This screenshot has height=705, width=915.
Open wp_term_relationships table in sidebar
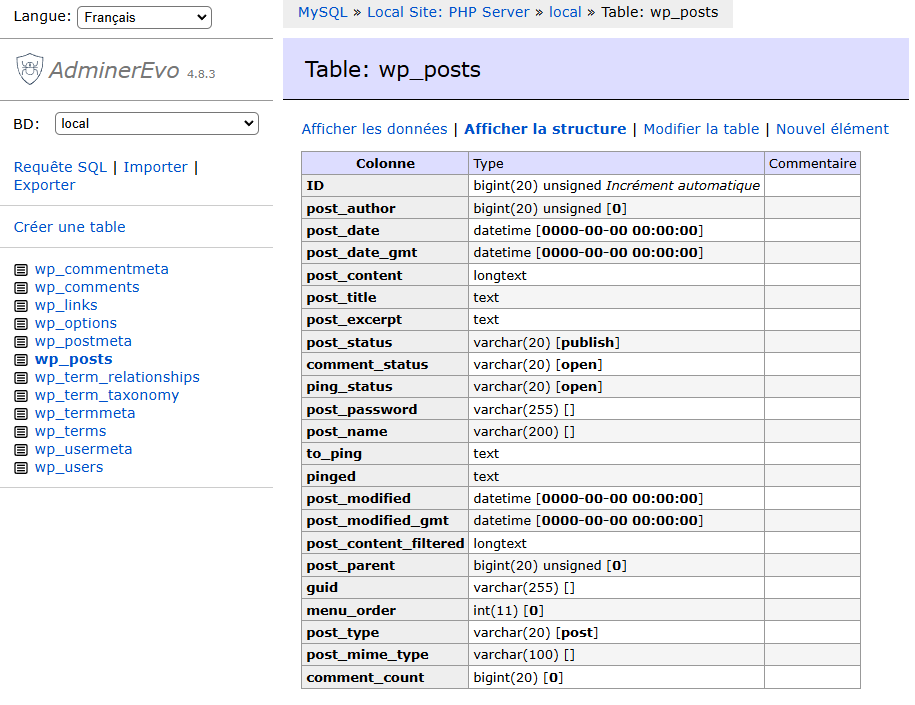[x=117, y=377]
